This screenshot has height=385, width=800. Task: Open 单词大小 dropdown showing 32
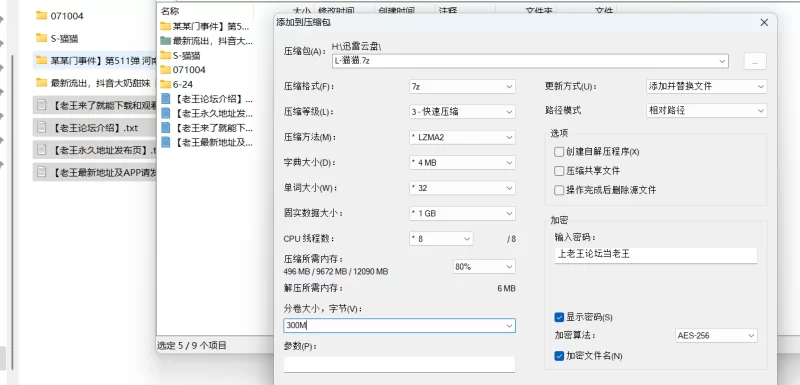tap(462, 188)
